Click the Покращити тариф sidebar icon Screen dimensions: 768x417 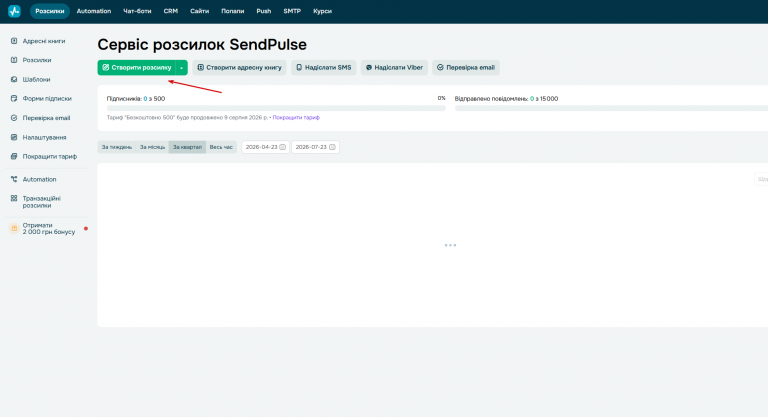click(14, 157)
